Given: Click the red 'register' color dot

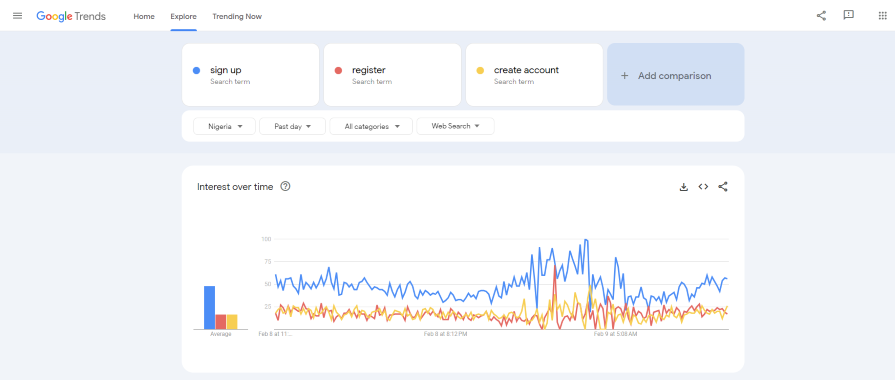Looking at the screenshot, I should click(338, 71).
